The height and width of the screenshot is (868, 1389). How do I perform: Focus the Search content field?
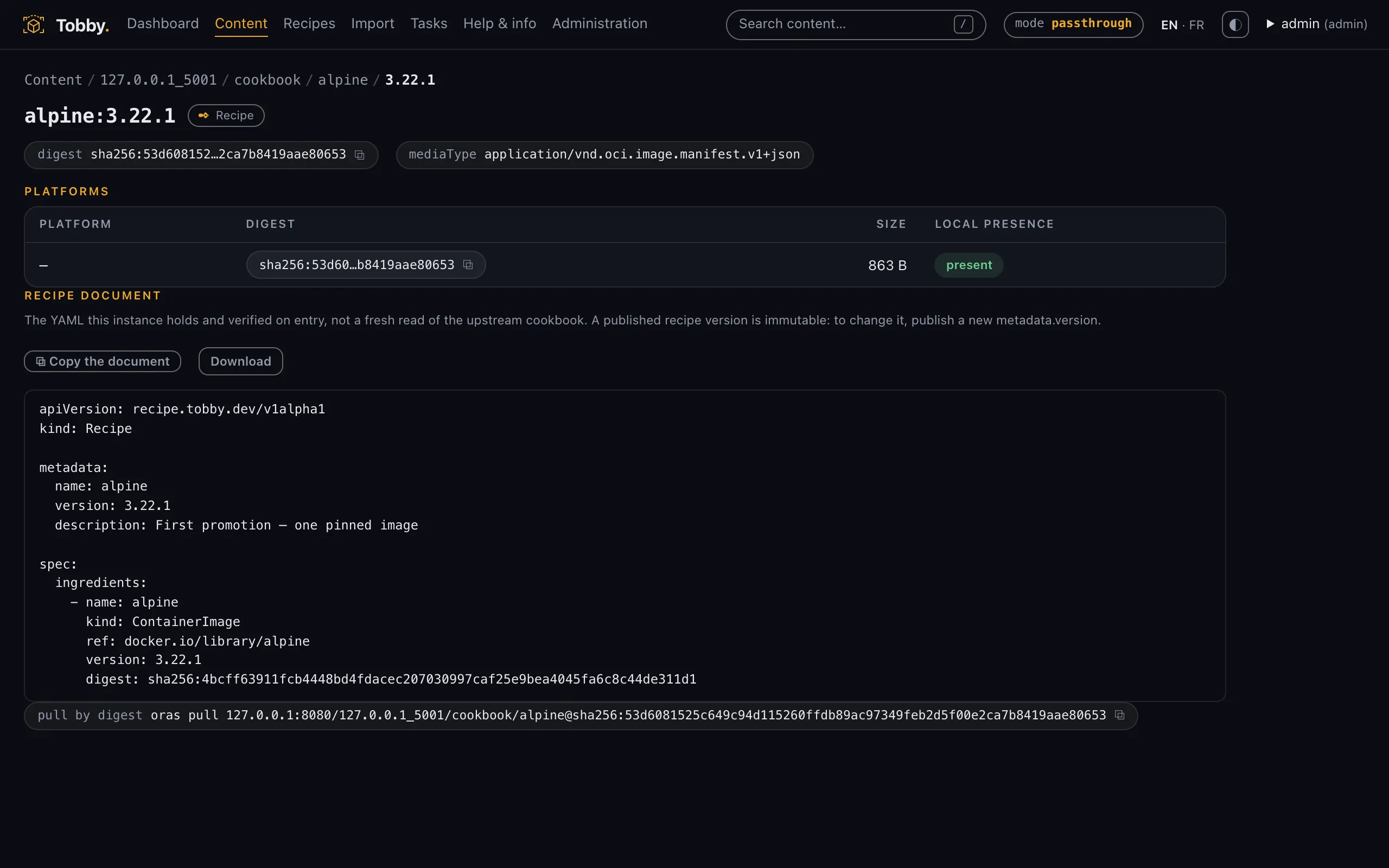856,25
